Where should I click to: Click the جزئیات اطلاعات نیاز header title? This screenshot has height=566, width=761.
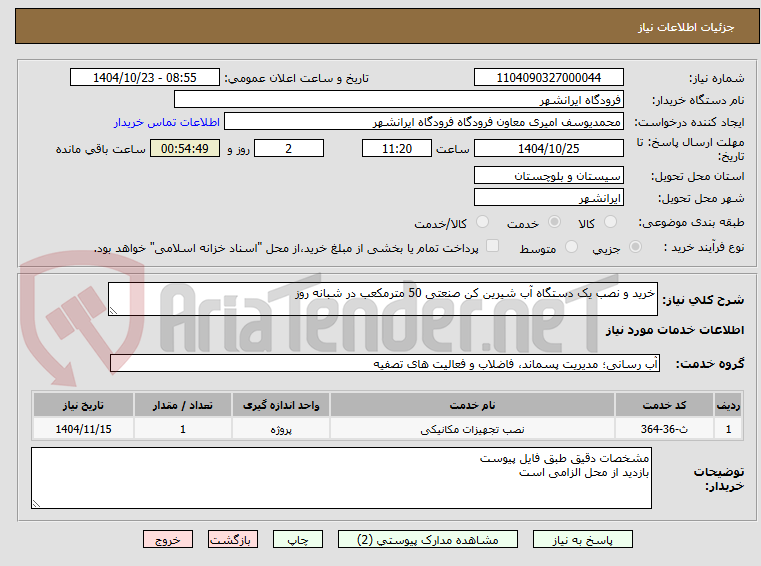685,27
